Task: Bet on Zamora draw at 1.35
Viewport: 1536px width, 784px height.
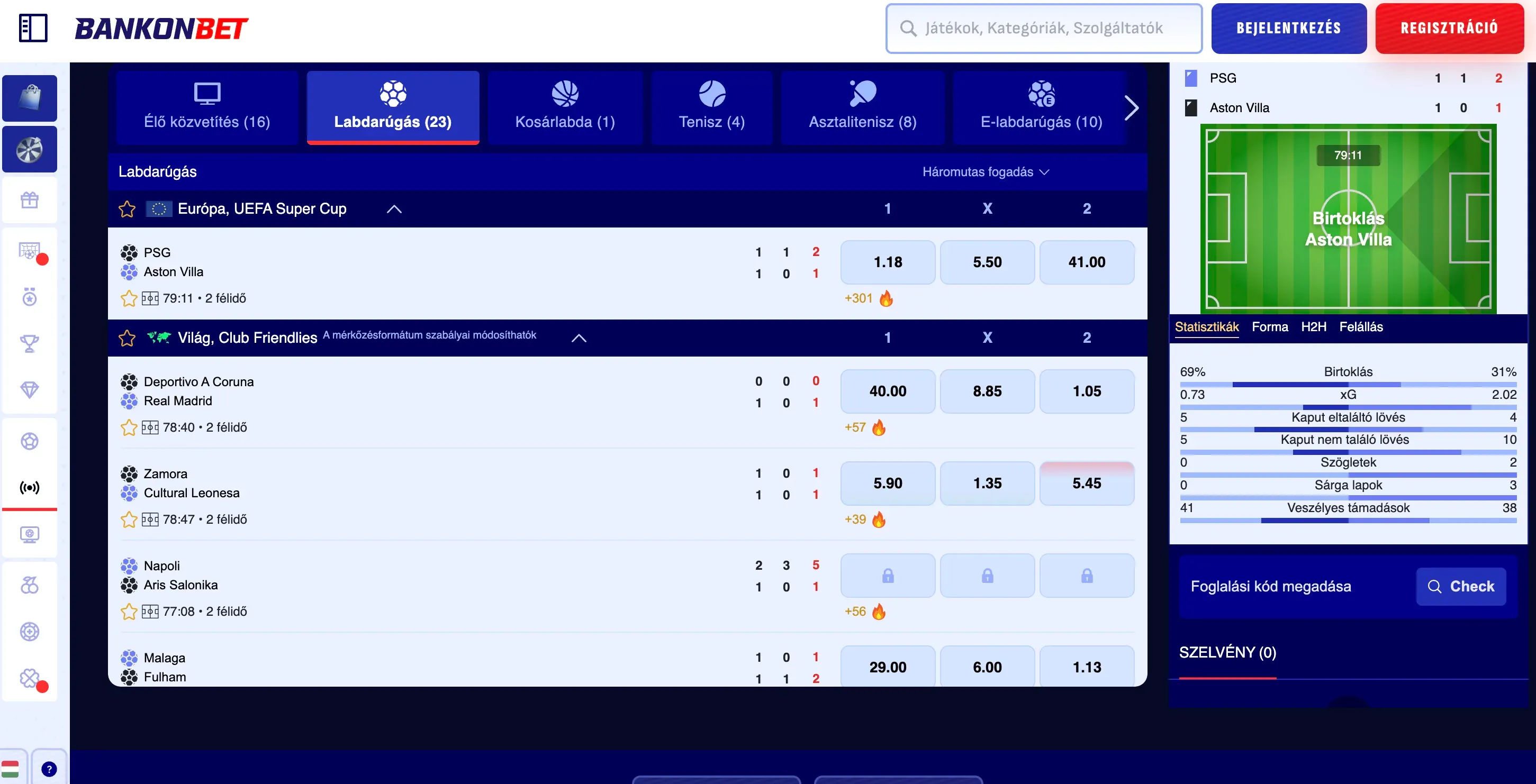Action: point(987,484)
